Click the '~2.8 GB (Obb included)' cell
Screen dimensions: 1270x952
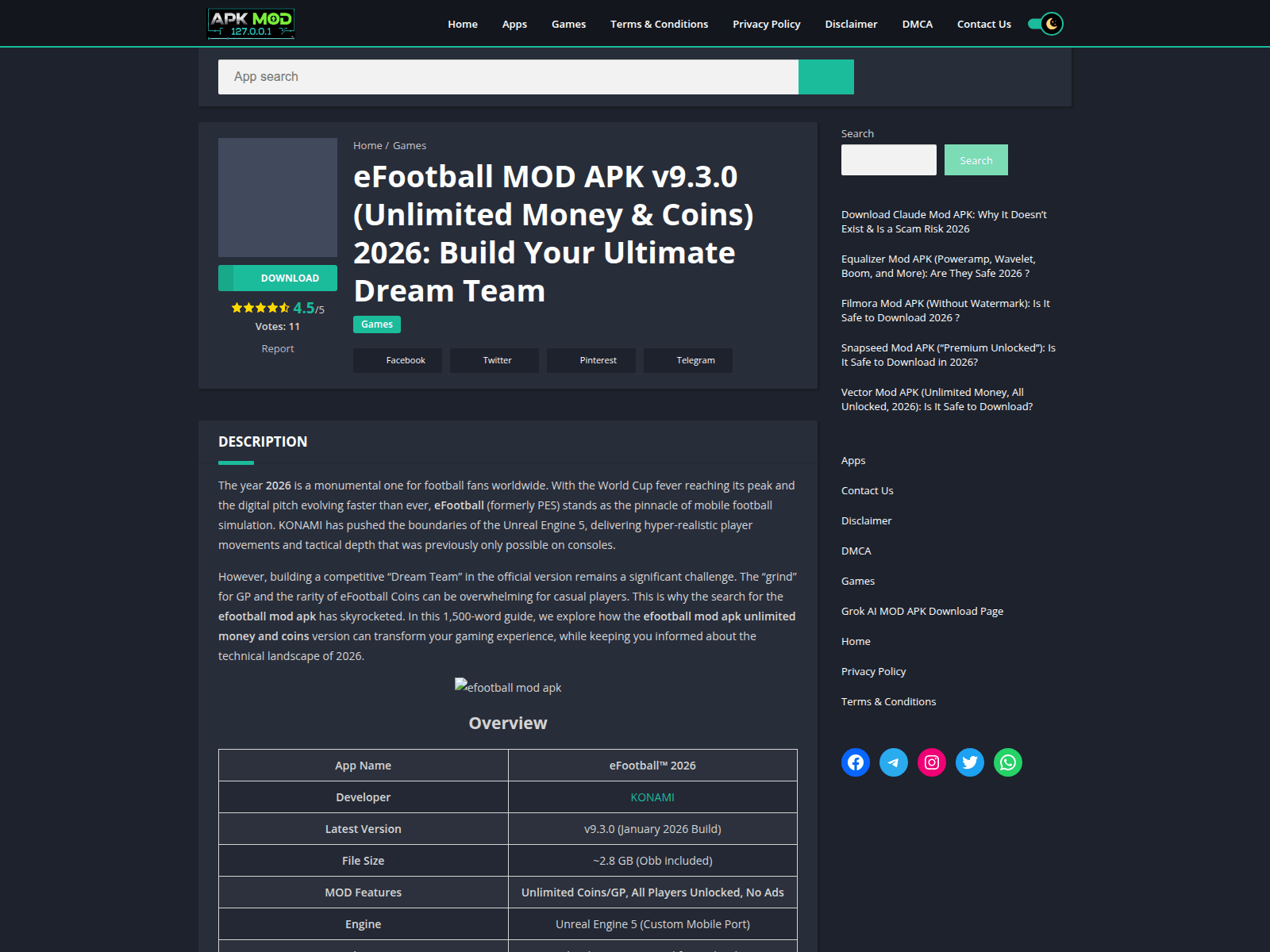[652, 861]
